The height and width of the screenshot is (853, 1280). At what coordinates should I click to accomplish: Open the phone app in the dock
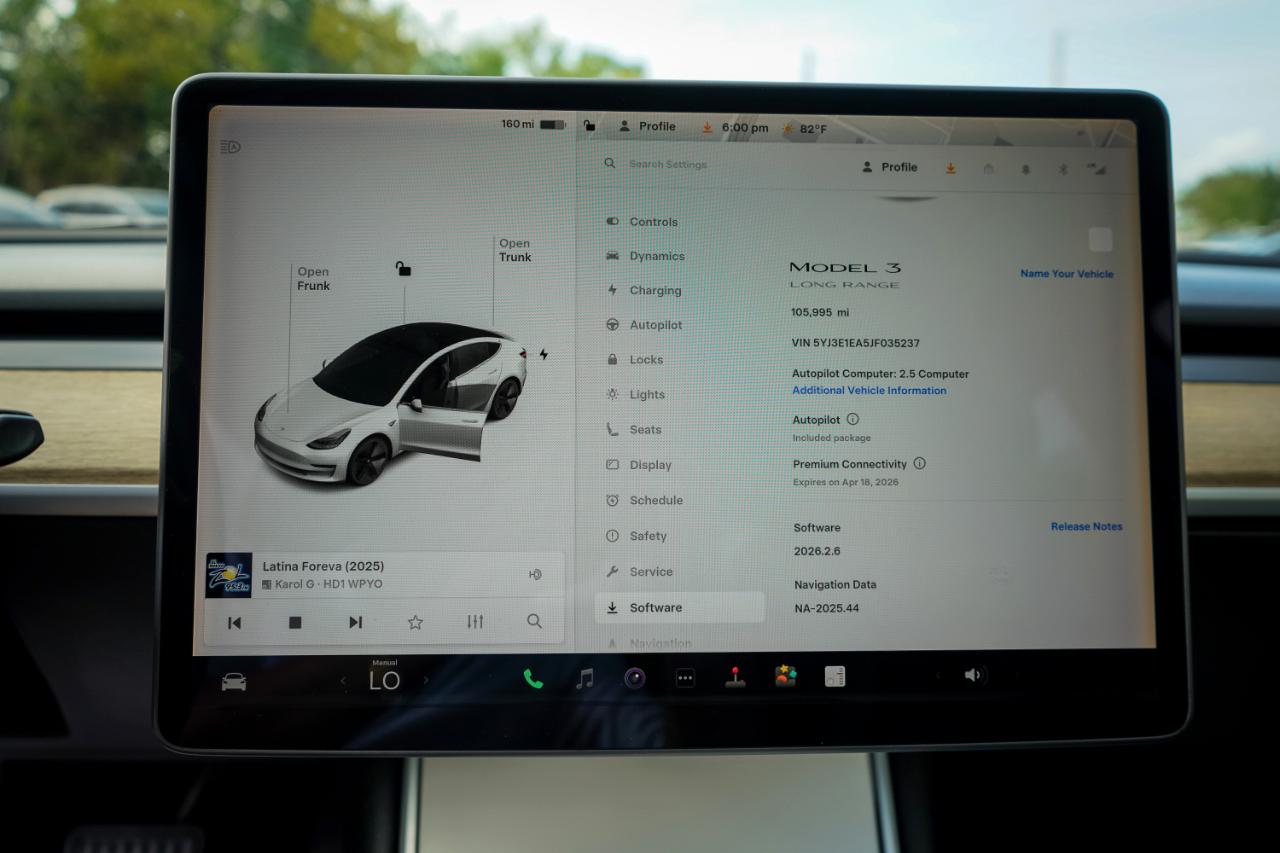533,678
